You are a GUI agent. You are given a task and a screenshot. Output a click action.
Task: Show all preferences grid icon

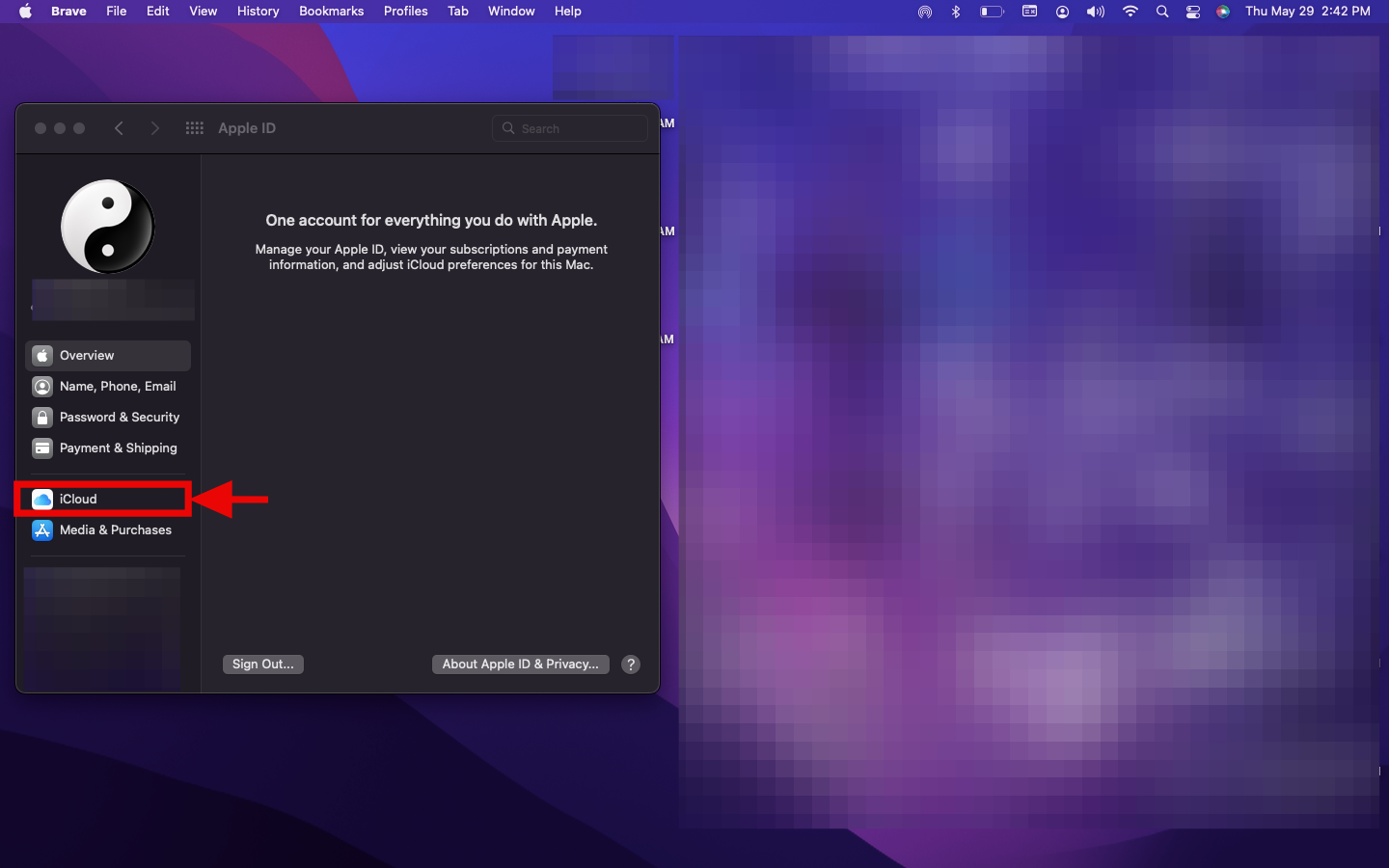(194, 128)
